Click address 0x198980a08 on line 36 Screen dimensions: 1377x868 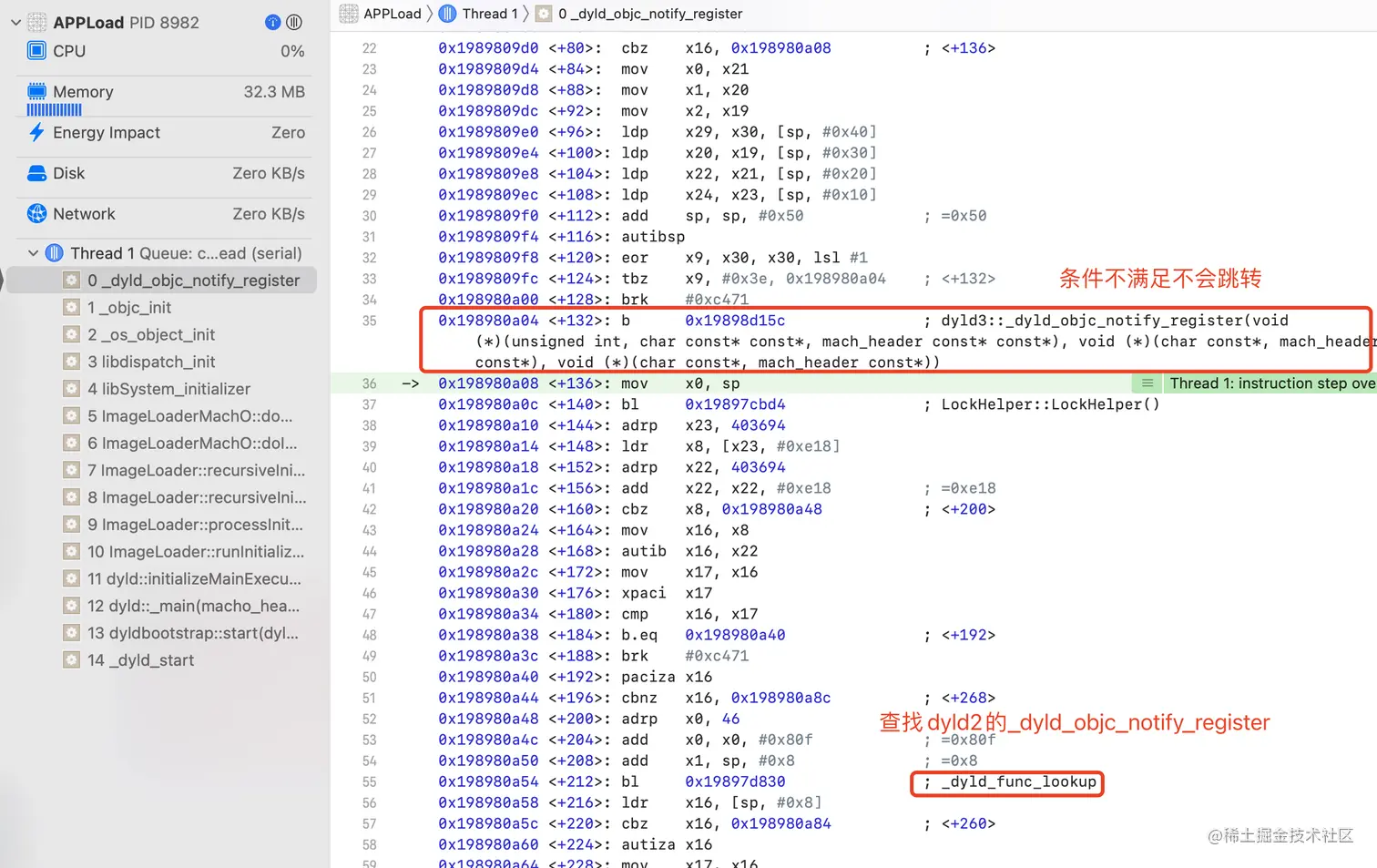tap(488, 383)
